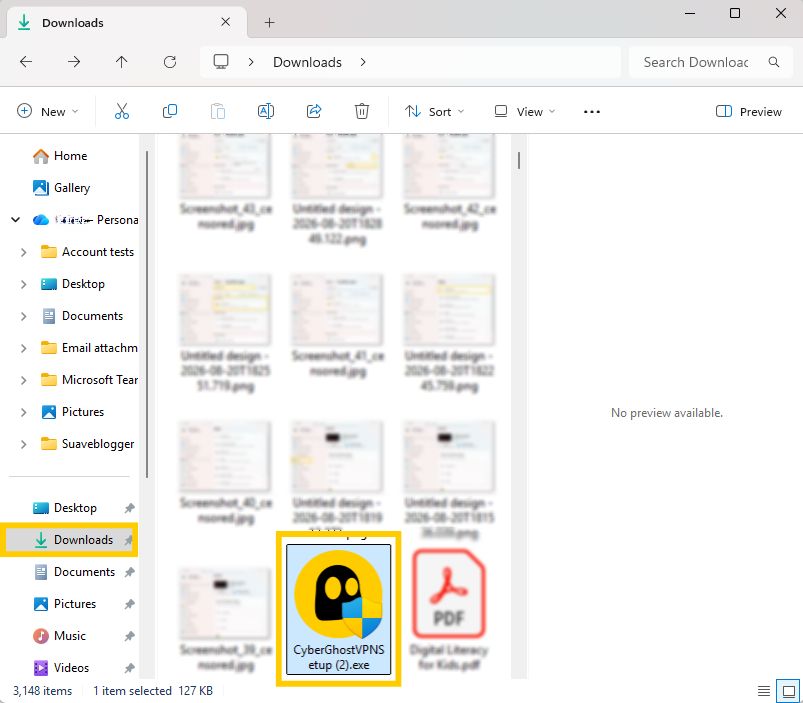Open pinned Music quick access item
The width and height of the screenshot is (803, 703).
tap(59, 636)
